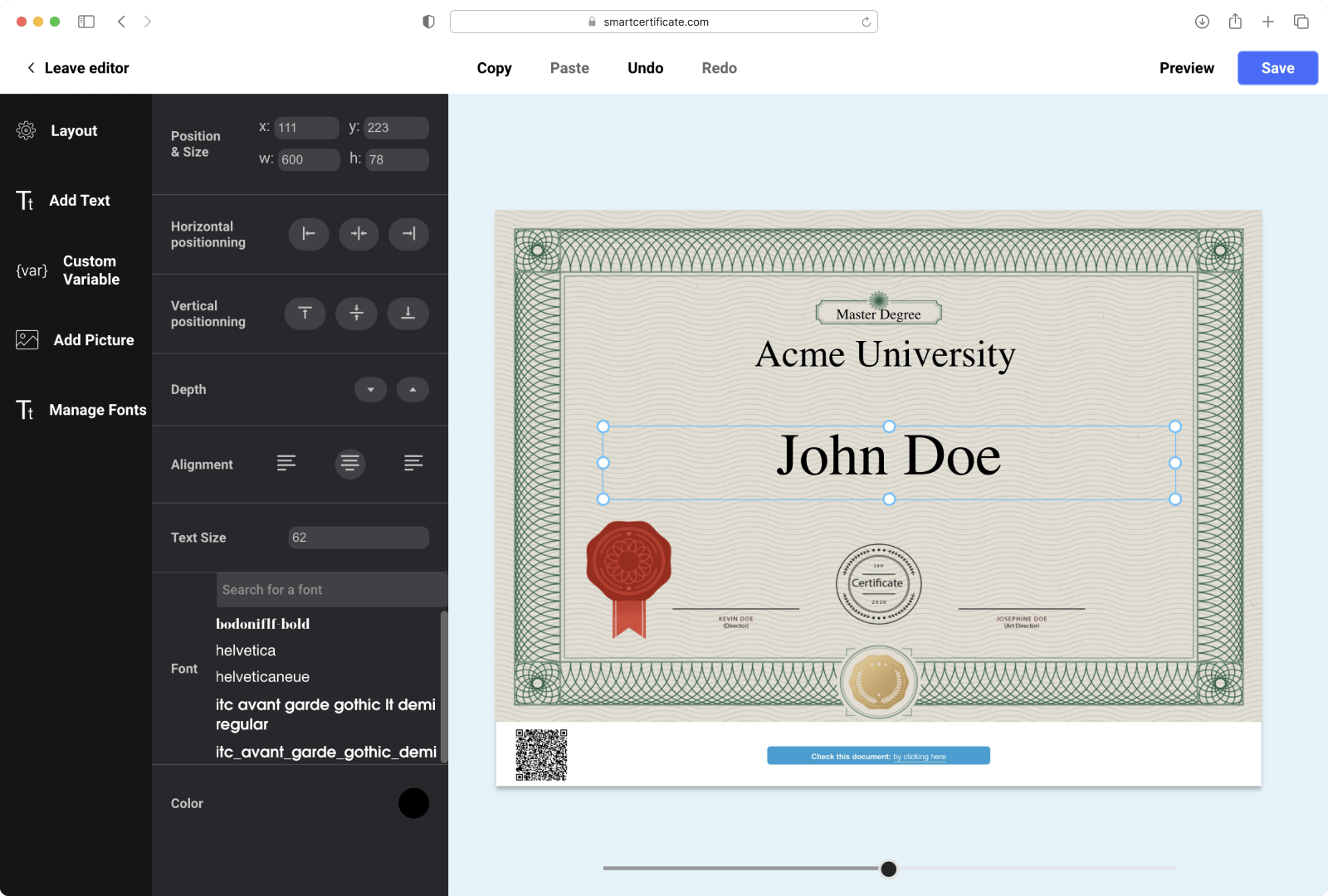Select left text alignment
The width and height of the screenshot is (1328, 896).
(x=286, y=464)
